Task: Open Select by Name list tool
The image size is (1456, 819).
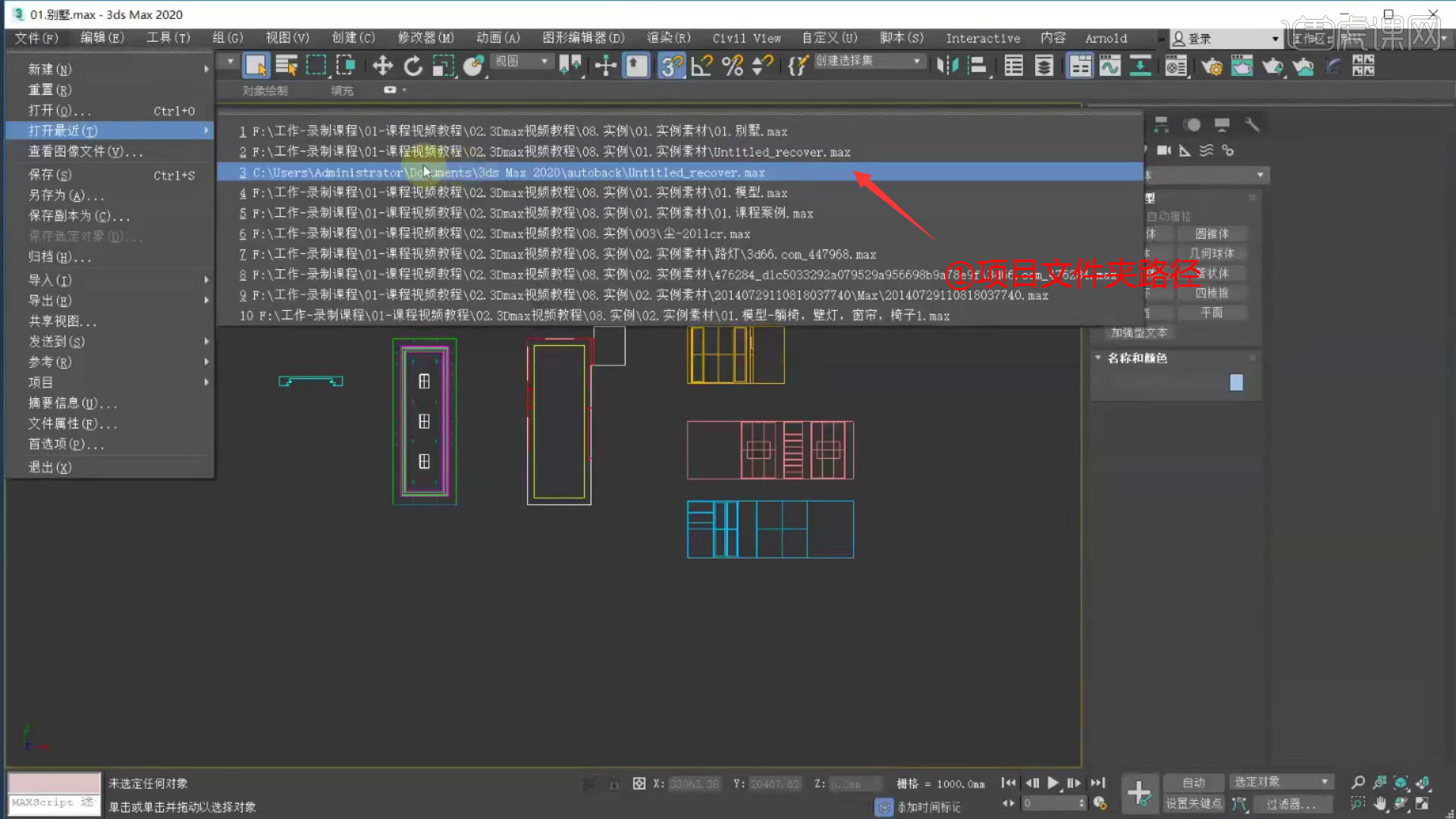Action: point(286,66)
